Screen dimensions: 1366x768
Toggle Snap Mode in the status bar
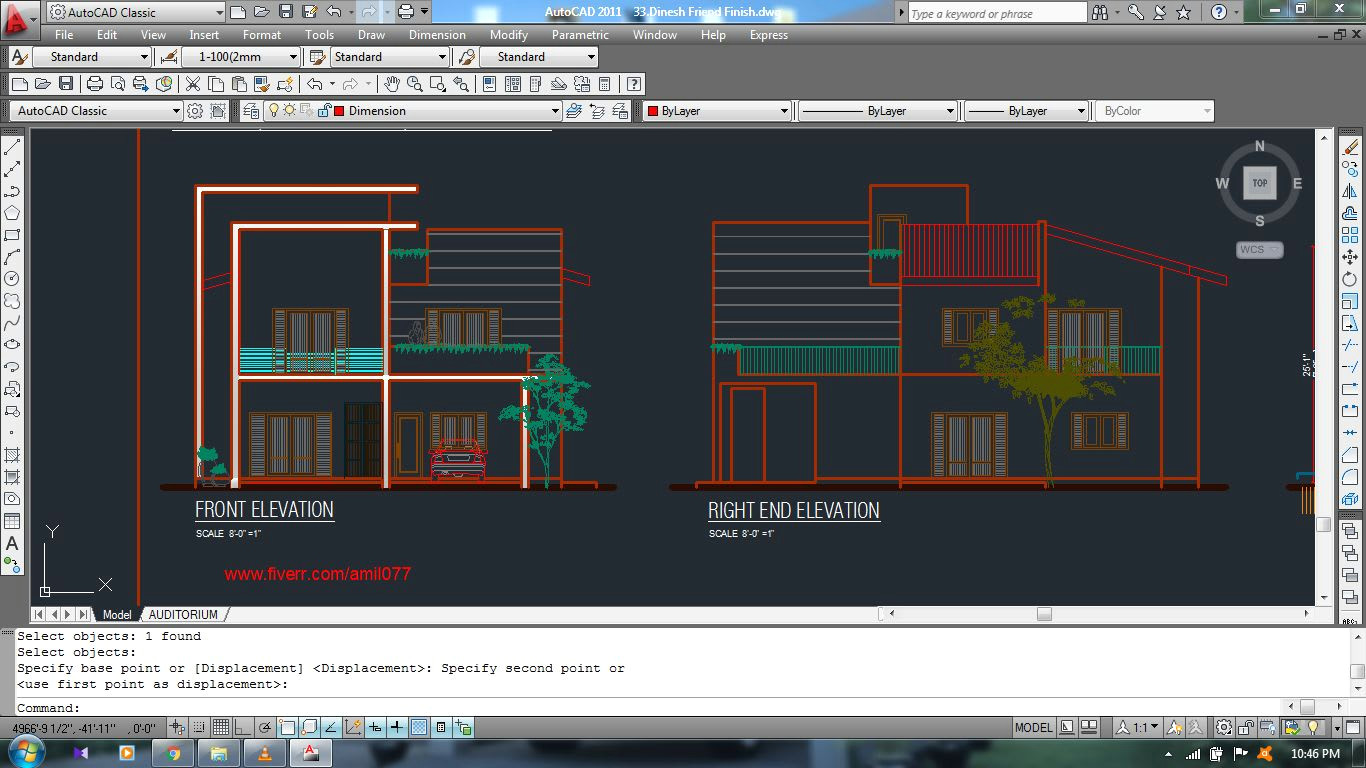pyautogui.click(x=199, y=728)
